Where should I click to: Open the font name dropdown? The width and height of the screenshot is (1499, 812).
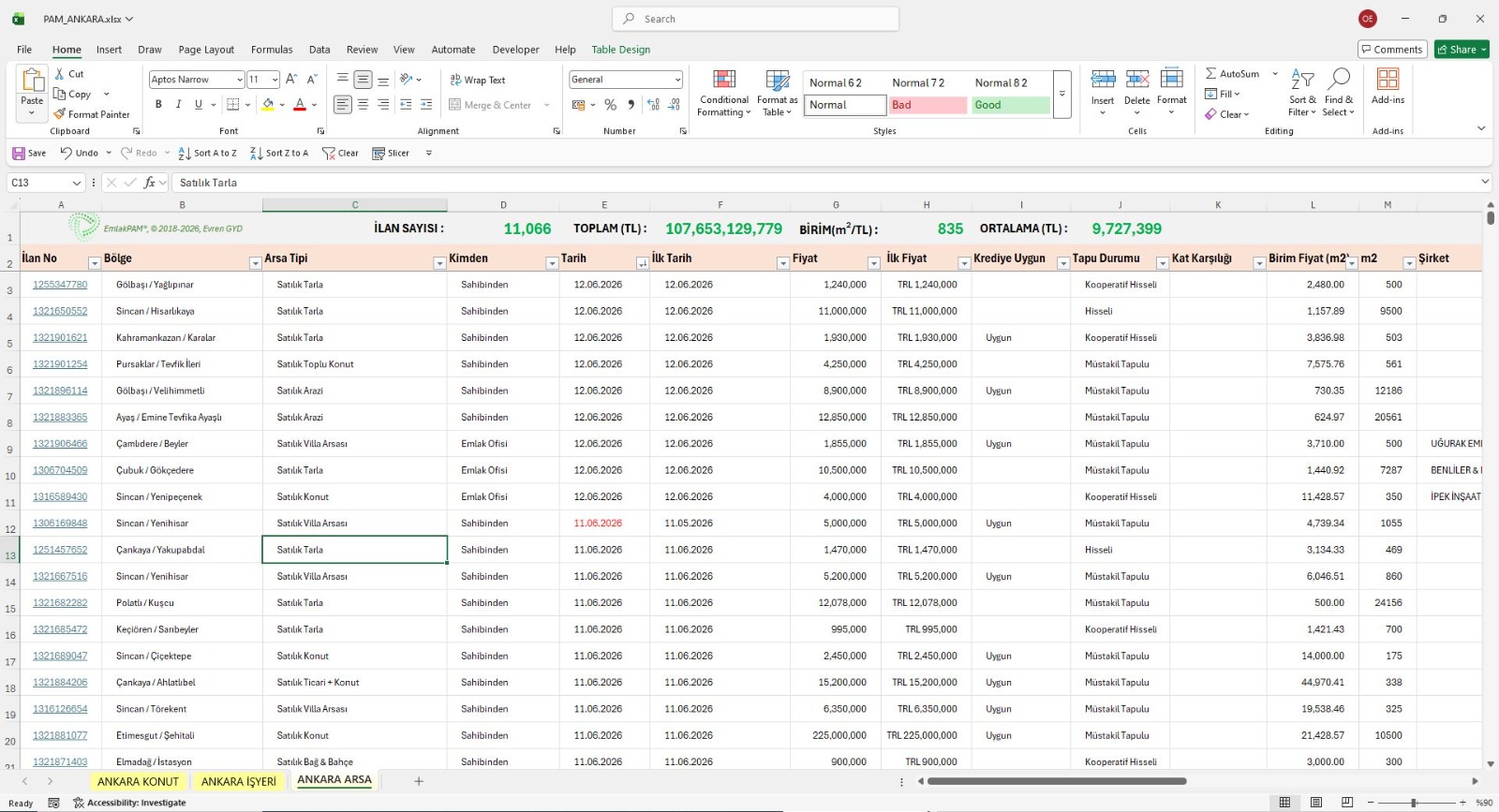coord(239,80)
